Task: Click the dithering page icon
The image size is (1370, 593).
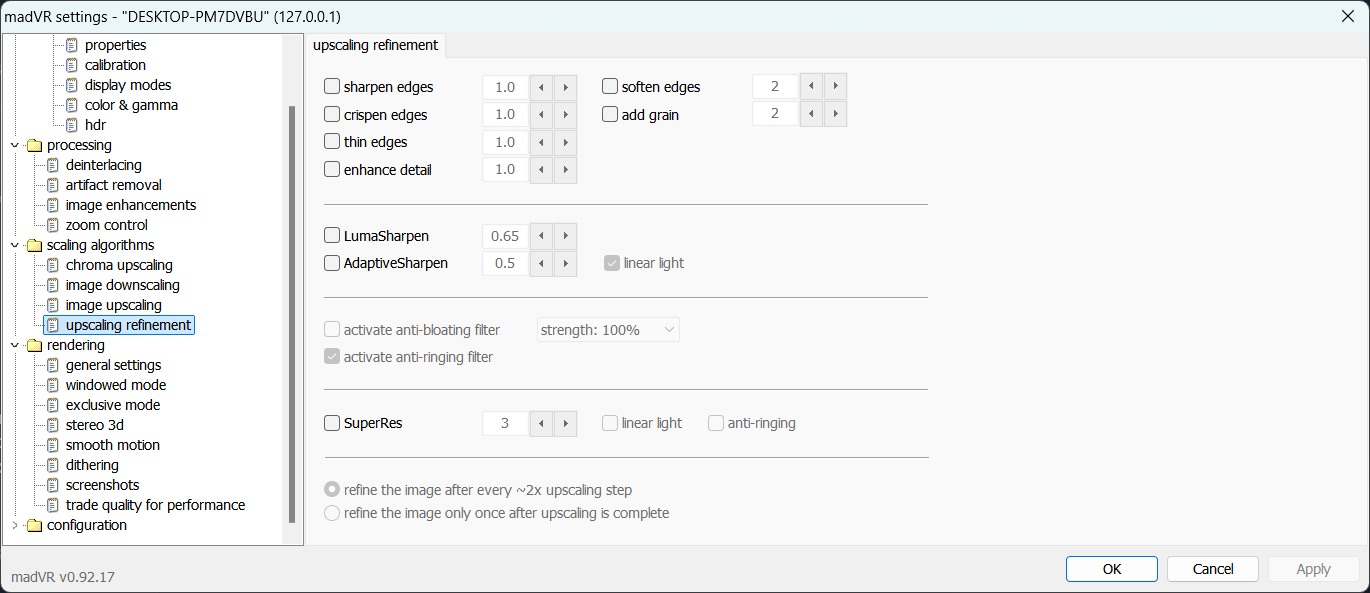Action: [x=53, y=465]
